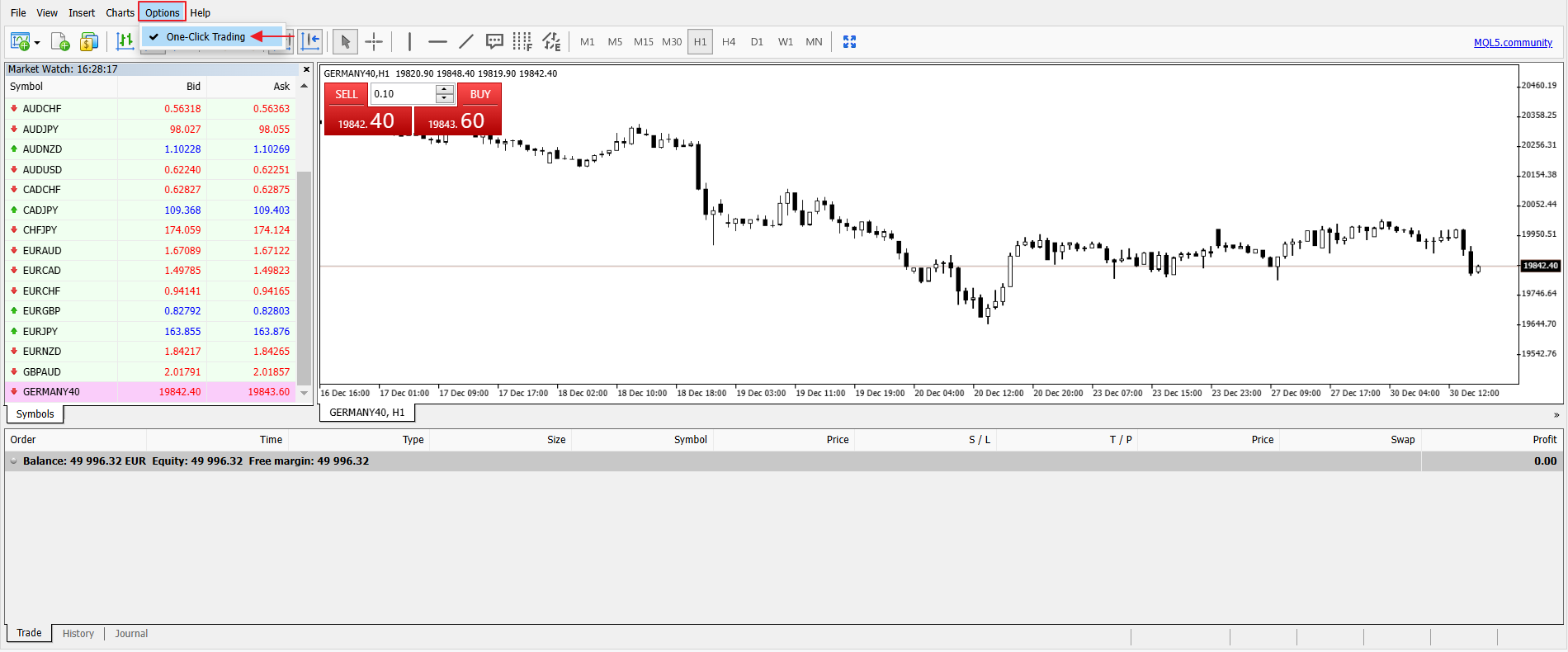1568x652 pixels.
Task: Click the red SELL button
Action: tap(347, 94)
